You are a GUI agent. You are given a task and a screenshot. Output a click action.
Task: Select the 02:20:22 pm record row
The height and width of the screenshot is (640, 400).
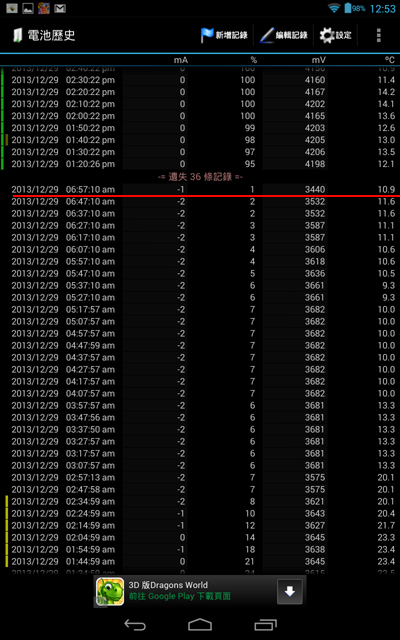(x=200, y=92)
